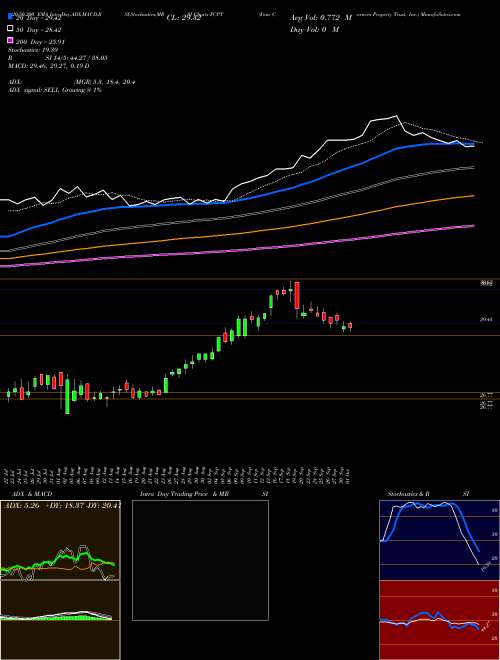Image resolution: width=500 pixels, height=660 pixels.
Task: Open the empty Intra Day Trading Price panel
Action: 200,560
